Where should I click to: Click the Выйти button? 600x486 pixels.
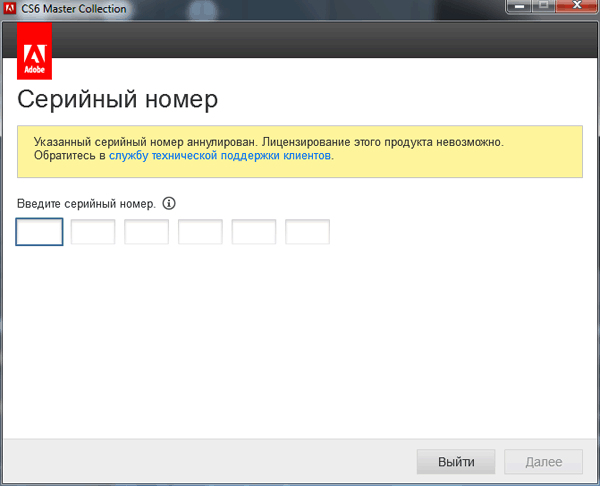tap(456, 462)
